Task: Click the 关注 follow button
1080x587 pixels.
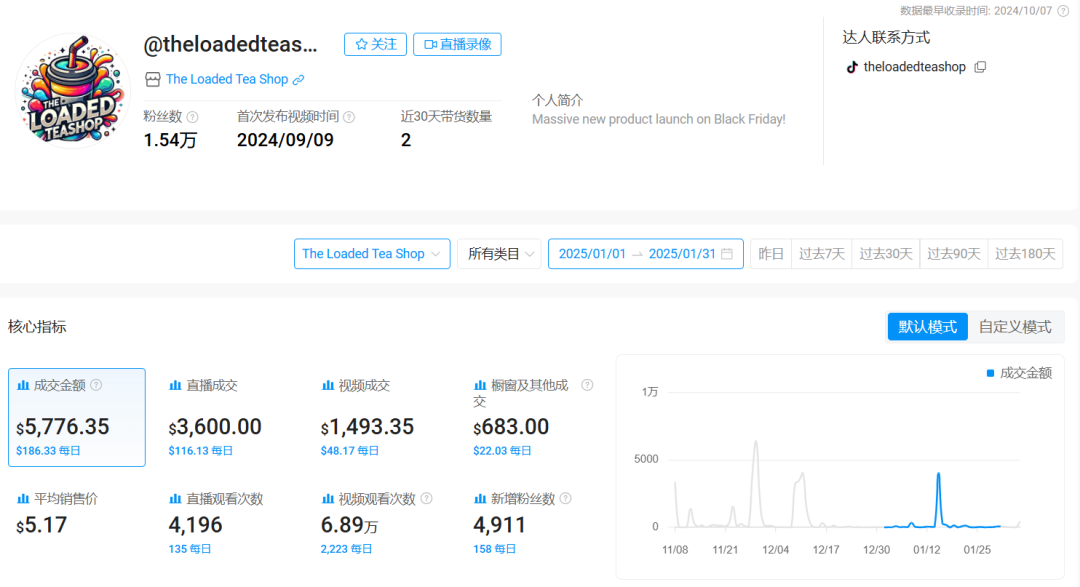Action: pyautogui.click(x=375, y=44)
